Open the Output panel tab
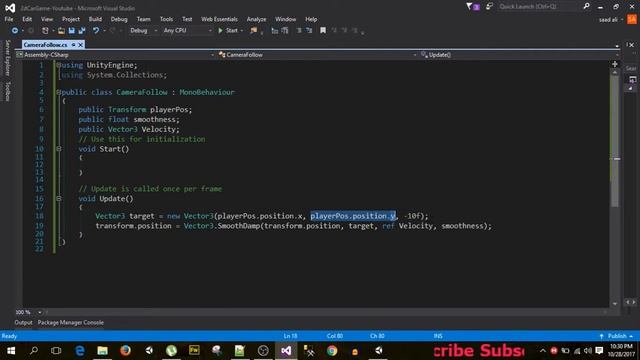The image size is (640, 360). (x=23, y=322)
